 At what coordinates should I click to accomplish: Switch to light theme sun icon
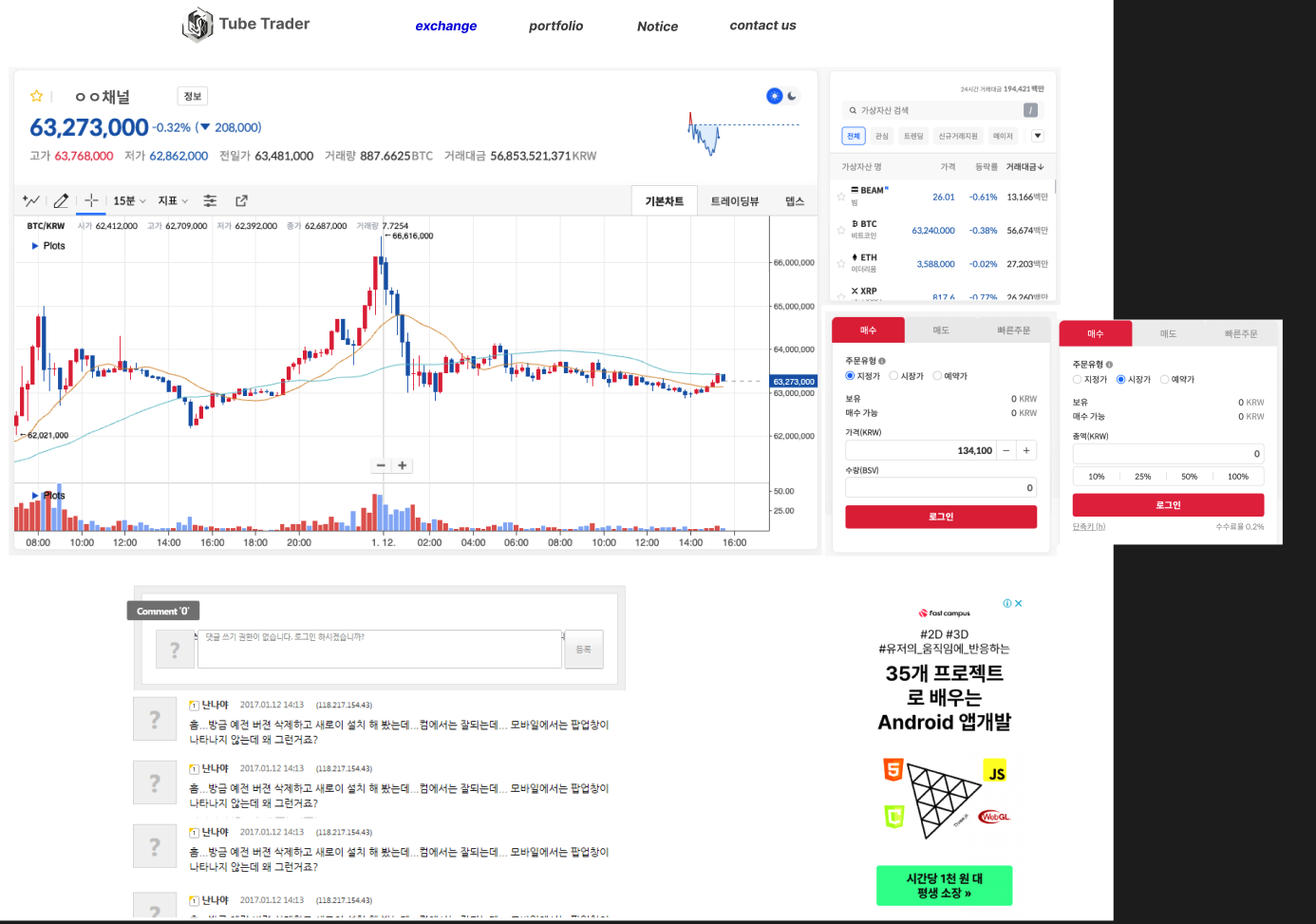pos(775,96)
